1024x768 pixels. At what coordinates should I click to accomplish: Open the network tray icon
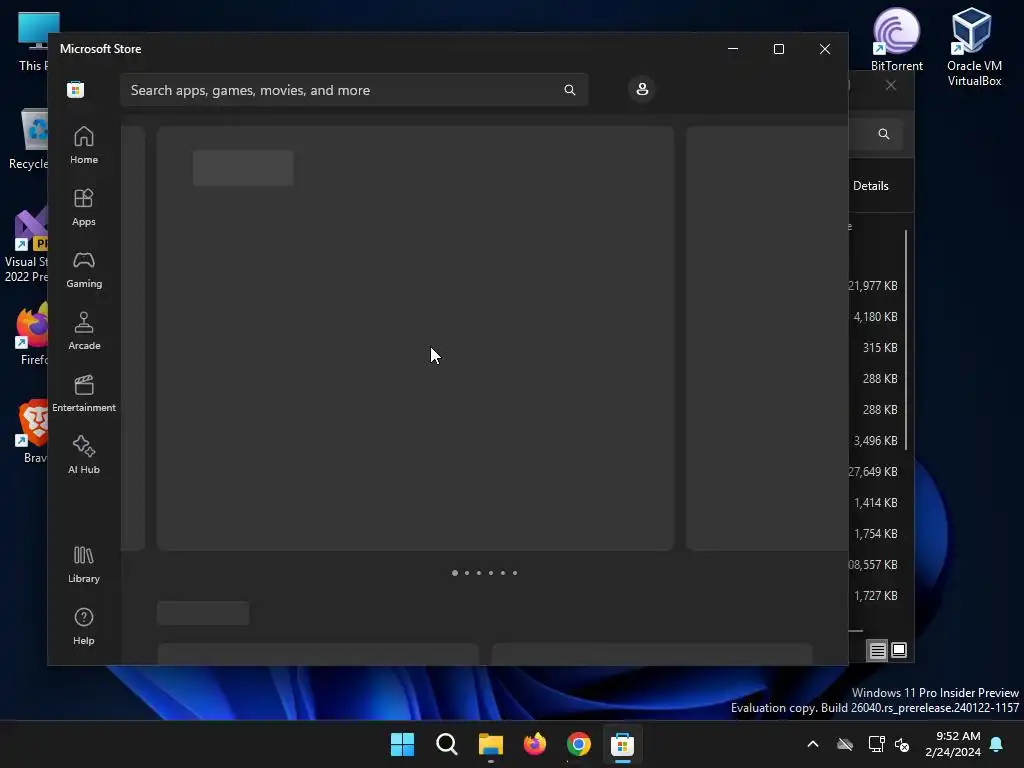[x=876, y=744]
